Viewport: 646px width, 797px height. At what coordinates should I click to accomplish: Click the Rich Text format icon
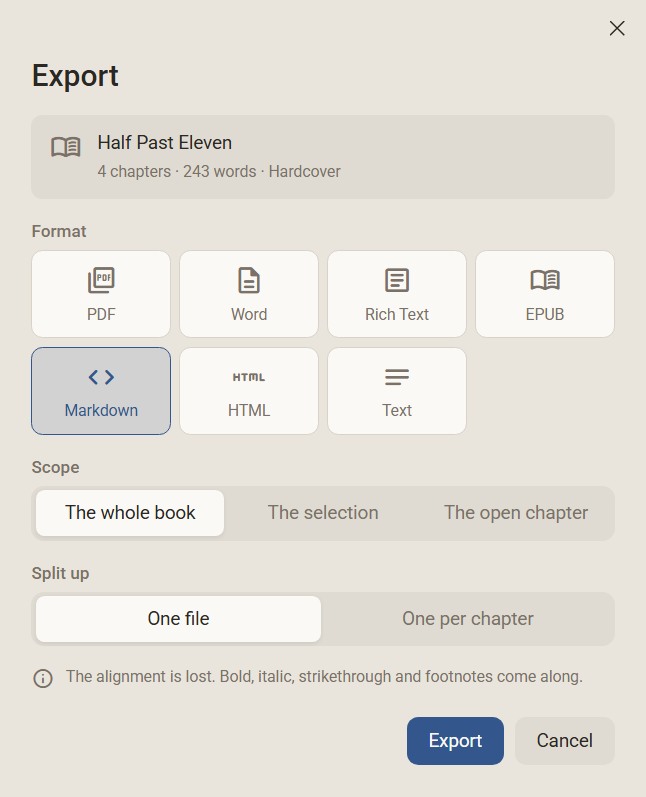[397, 280]
